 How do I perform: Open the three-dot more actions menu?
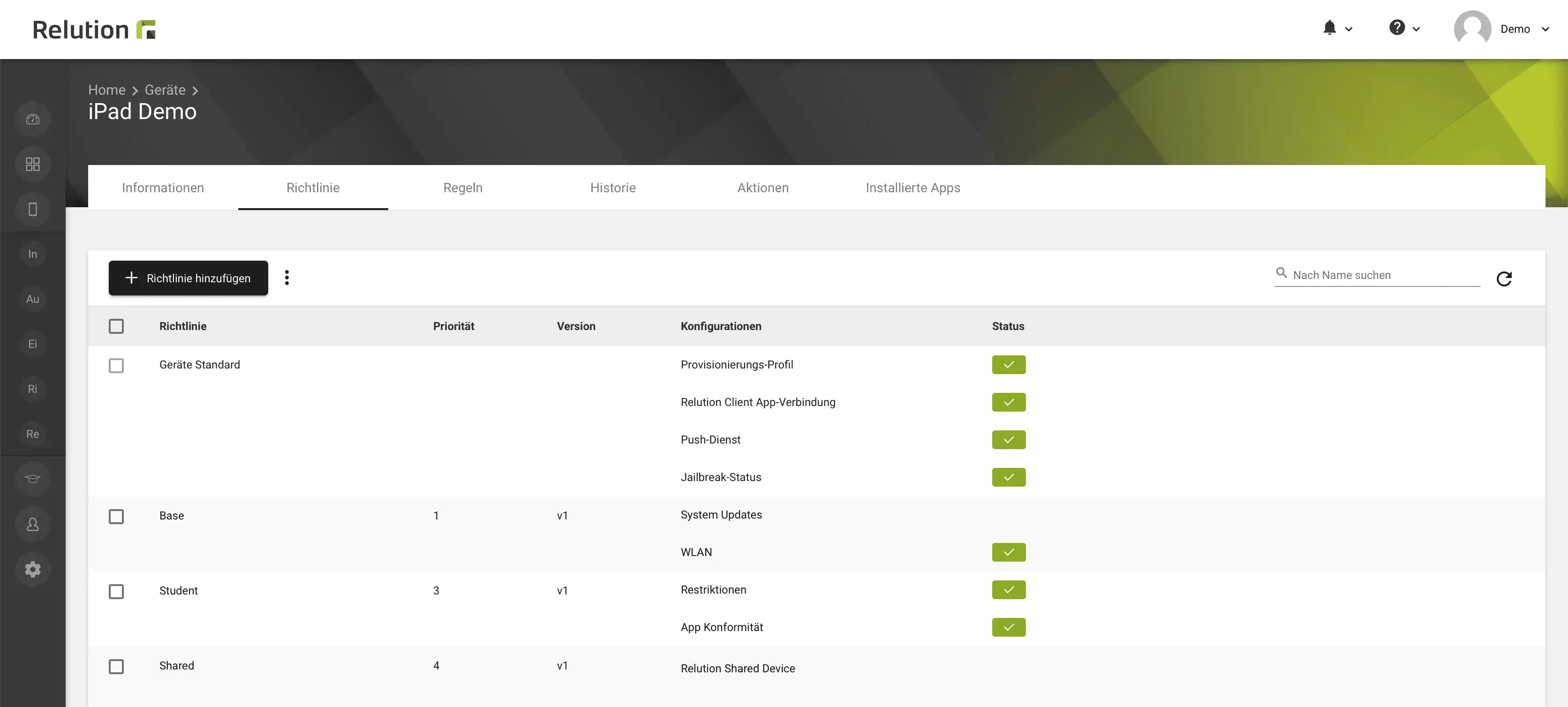point(286,278)
